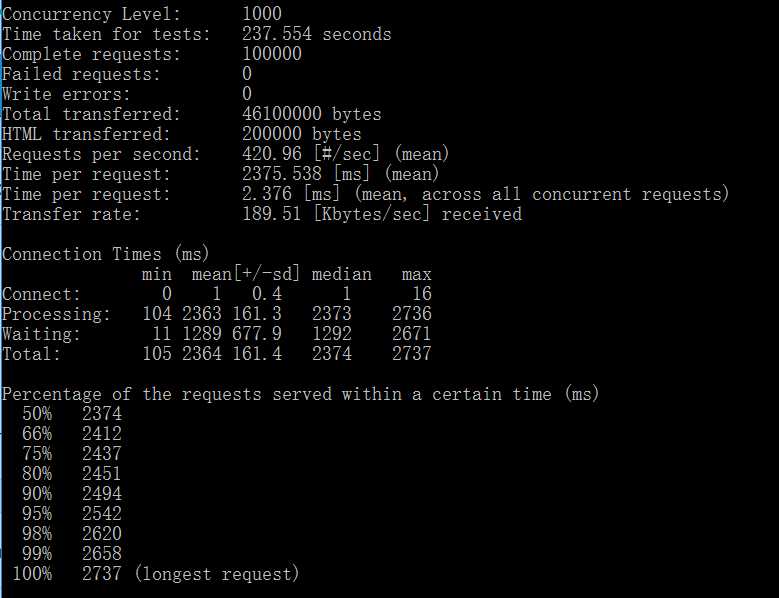This screenshot has width=779, height=598.
Task: Click the Waiting row mean value 1289
Action: (x=202, y=333)
